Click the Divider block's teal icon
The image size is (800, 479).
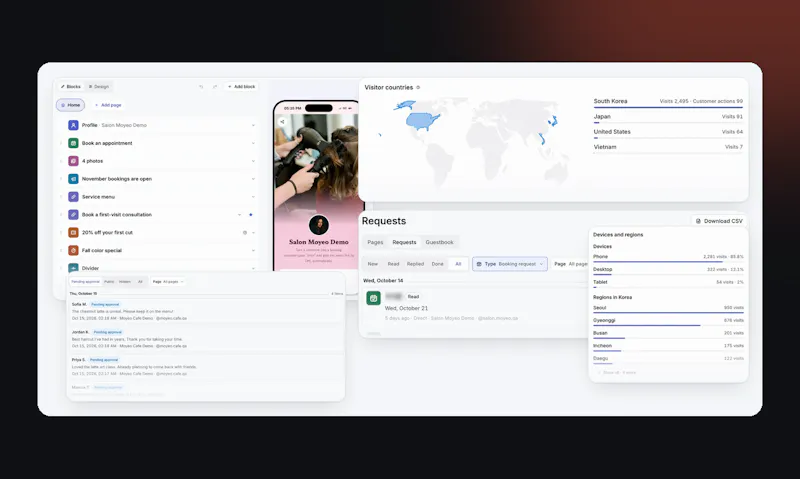coord(73,268)
